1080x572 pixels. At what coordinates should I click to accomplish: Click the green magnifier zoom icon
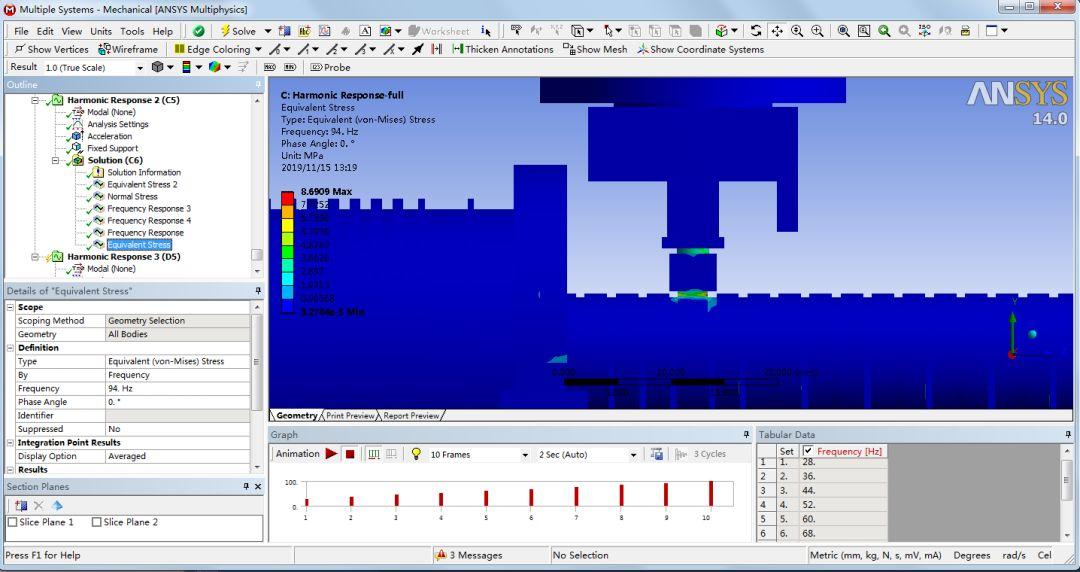(x=884, y=31)
